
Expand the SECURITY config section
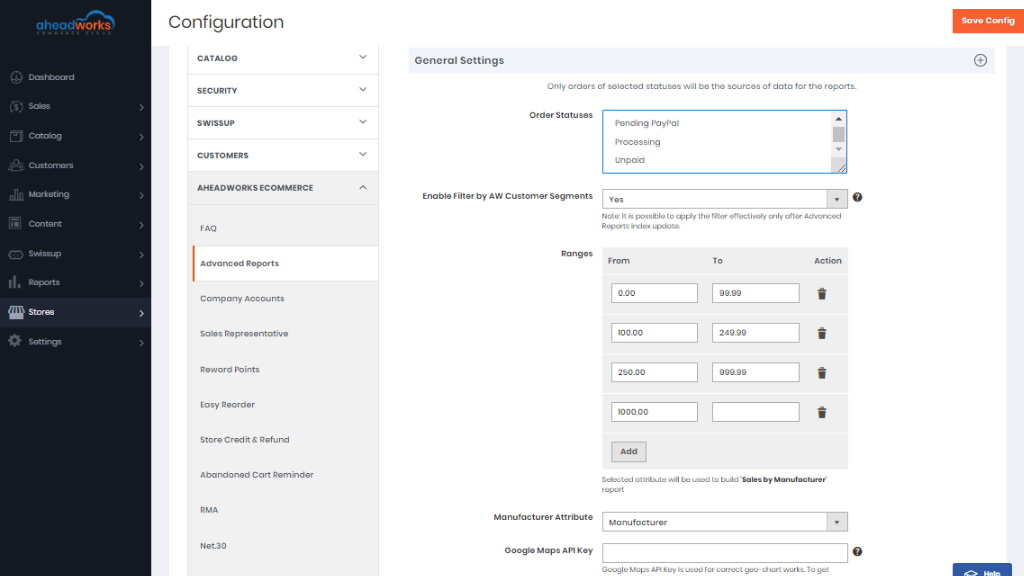(x=282, y=90)
